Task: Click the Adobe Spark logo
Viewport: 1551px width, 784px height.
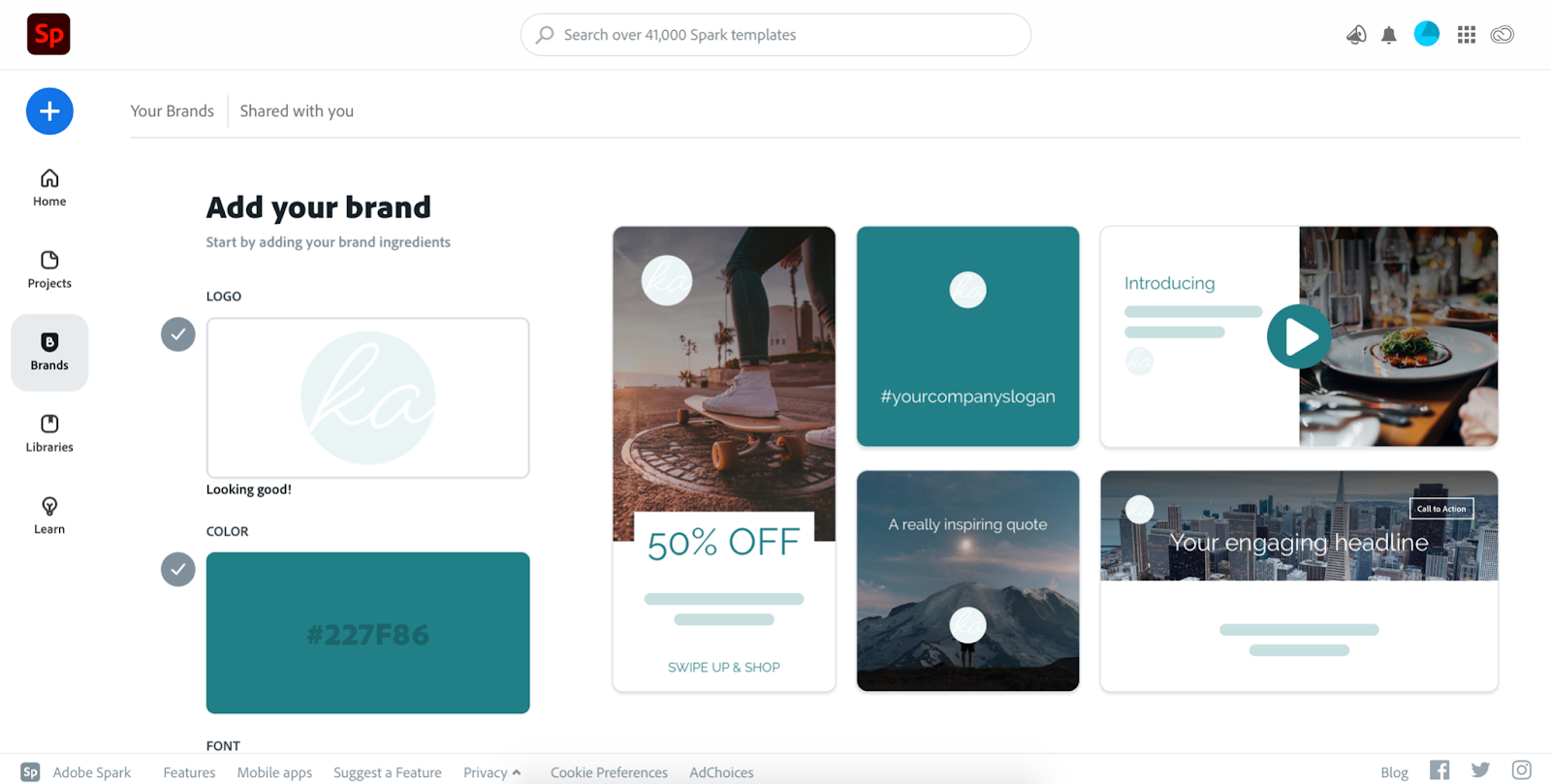Action: pos(48,35)
